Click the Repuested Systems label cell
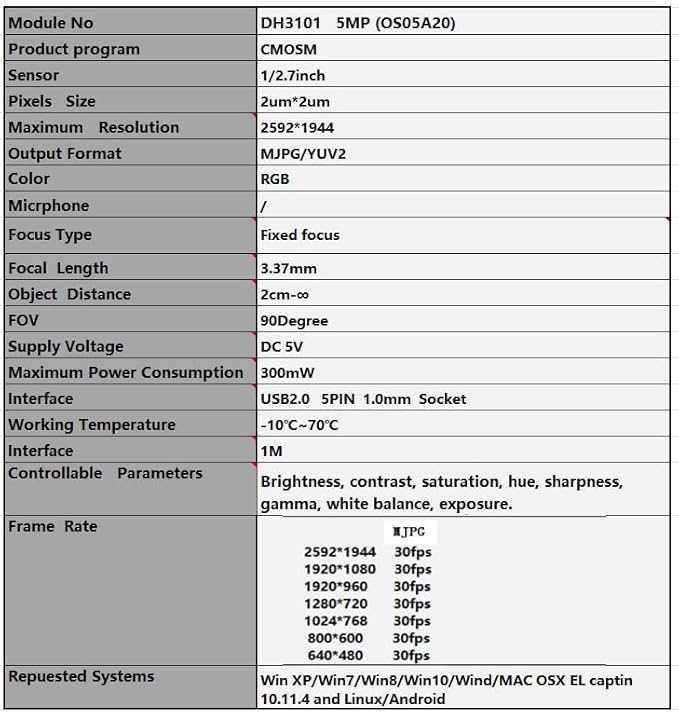 pyautogui.click(x=130, y=687)
